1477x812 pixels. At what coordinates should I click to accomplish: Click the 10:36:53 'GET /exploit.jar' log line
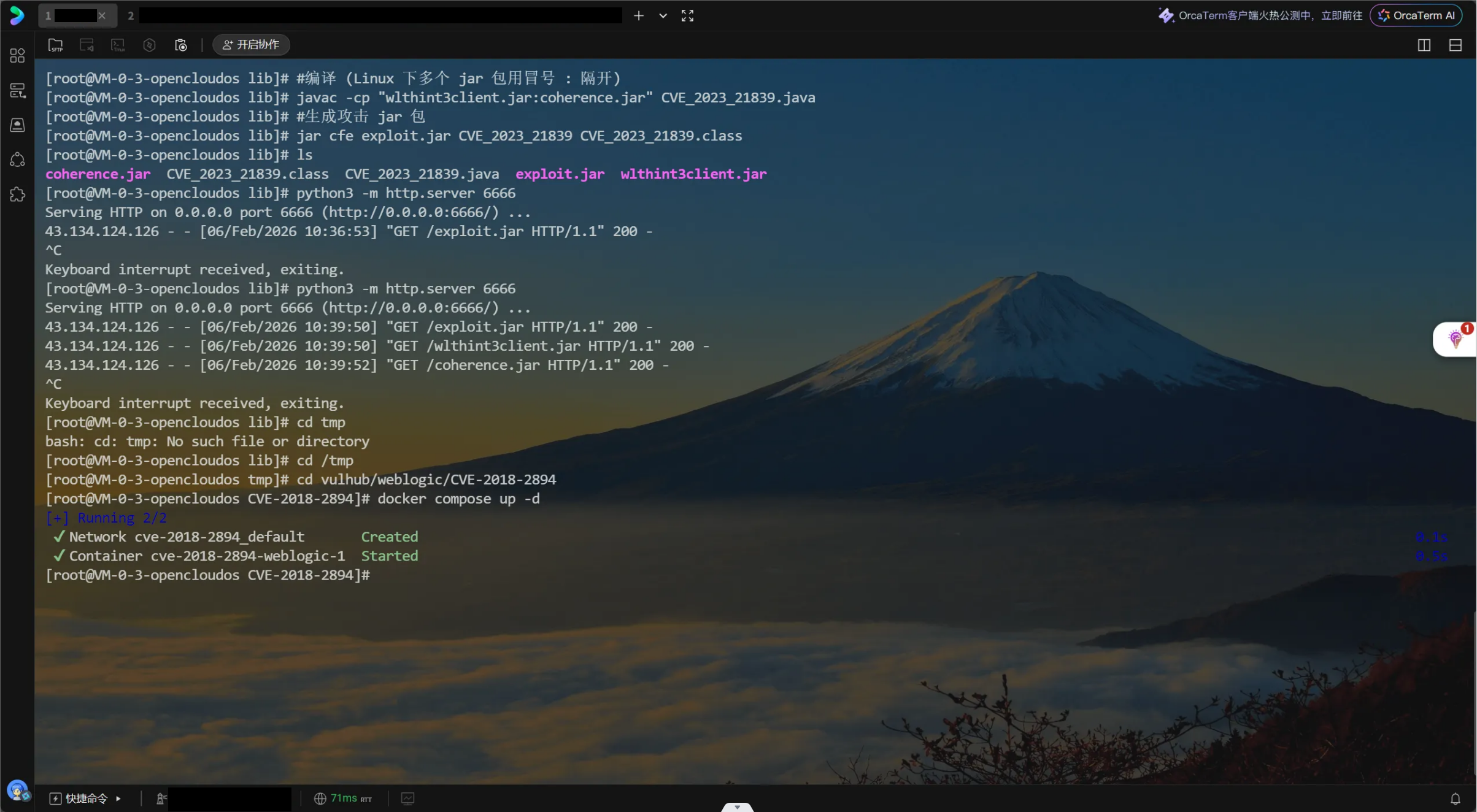(x=349, y=232)
